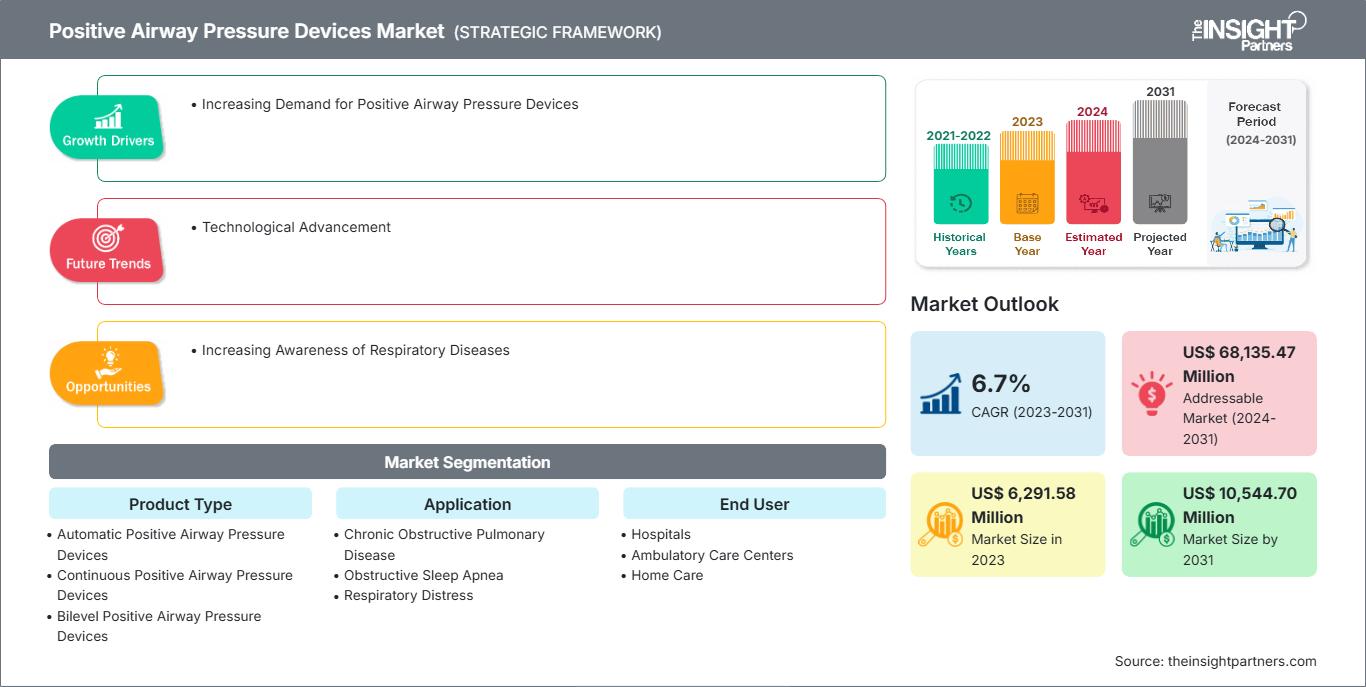
Task: Click the Historical Years clock icon
Action: [959, 202]
